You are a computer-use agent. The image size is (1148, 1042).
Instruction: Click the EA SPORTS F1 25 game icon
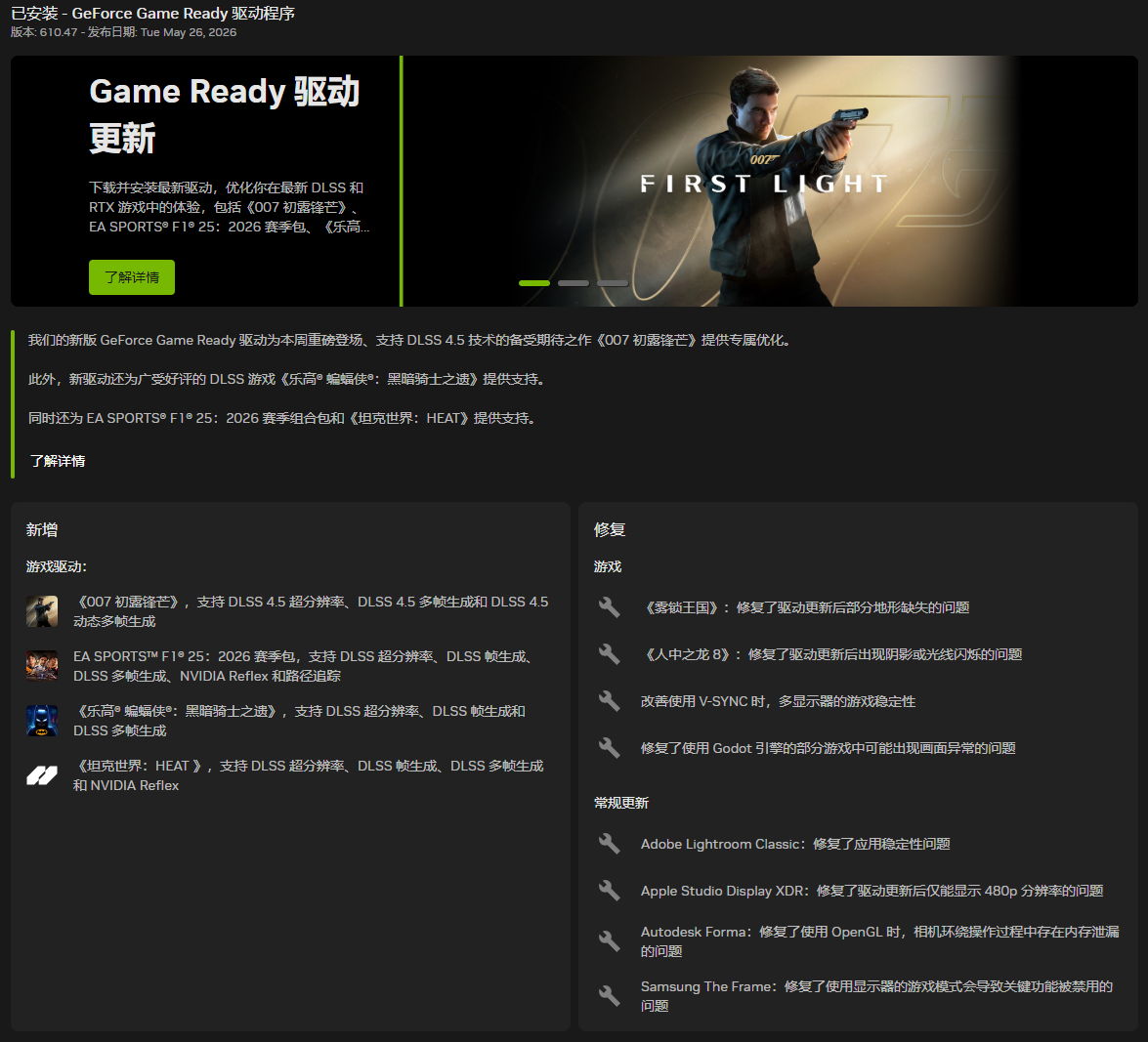(42, 666)
